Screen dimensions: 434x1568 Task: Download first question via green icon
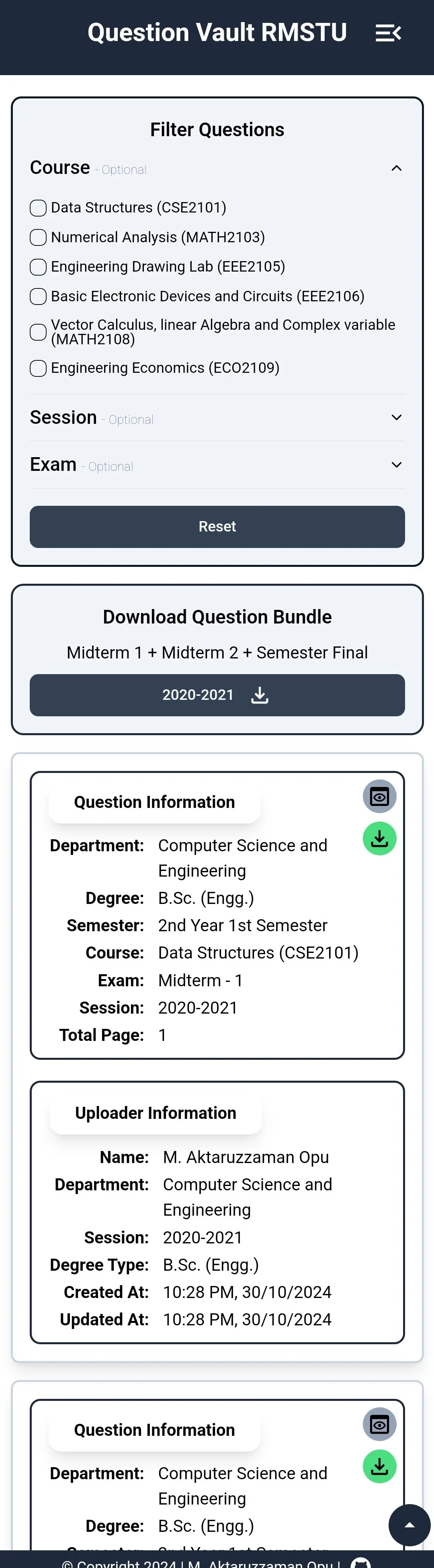point(379,839)
